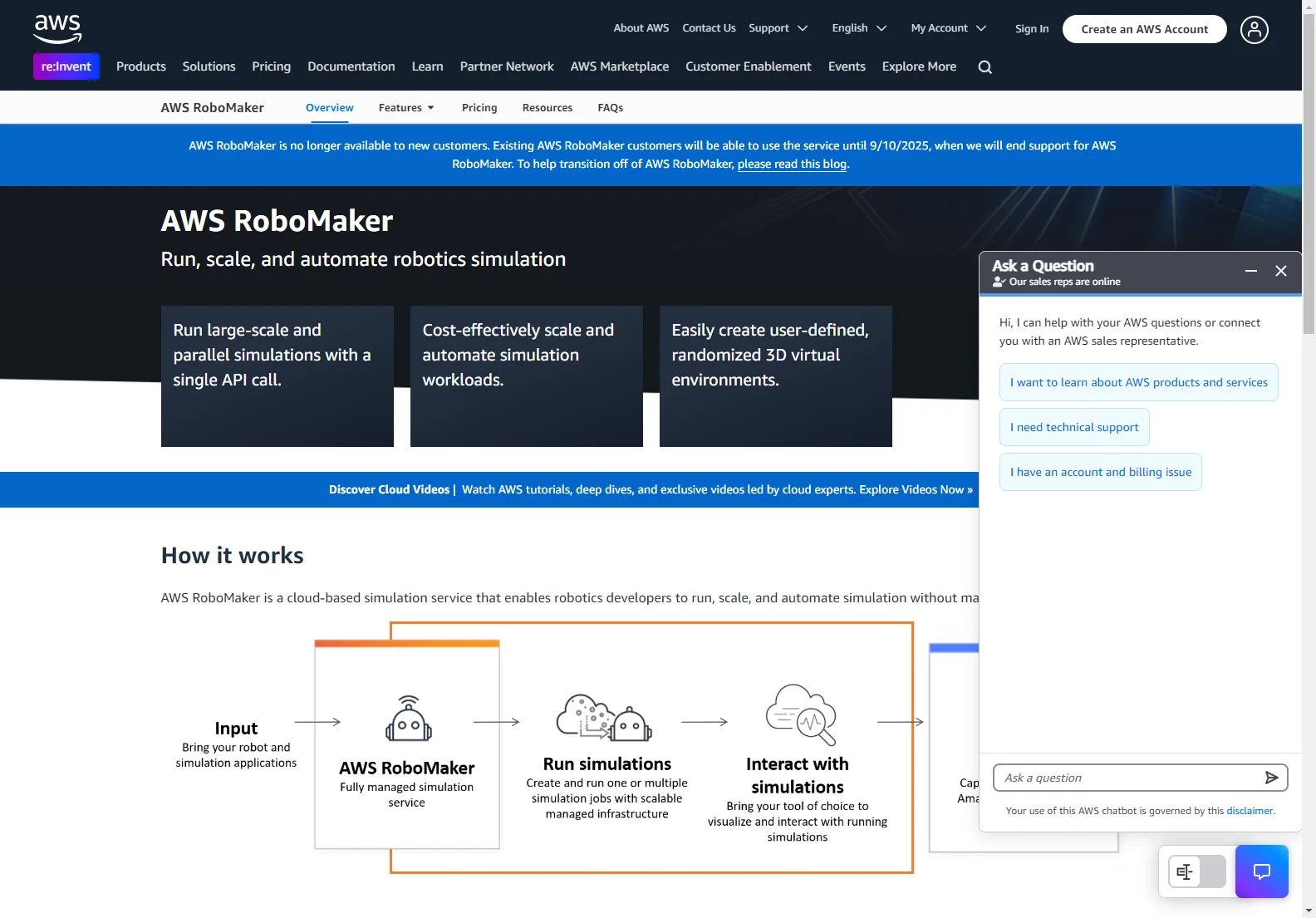This screenshot has width=1316, height=918.
Task: Click the page vertical scrollbar
Action: tap(1309, 174)
